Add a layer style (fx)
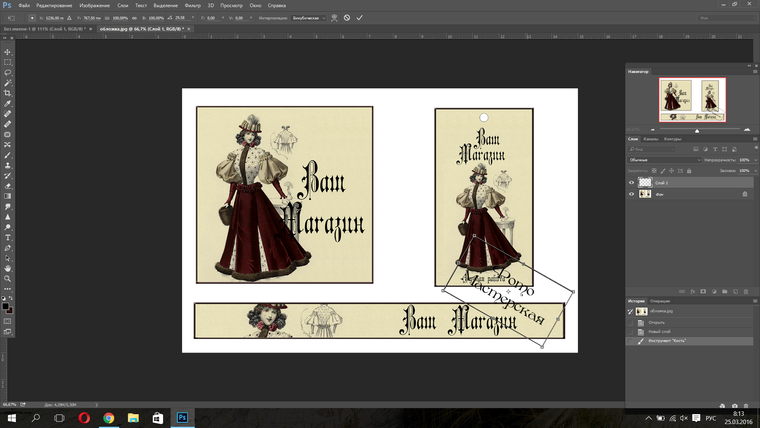This screenshot has height=428, width=760. pyautogui.click(x=693, y=291)
